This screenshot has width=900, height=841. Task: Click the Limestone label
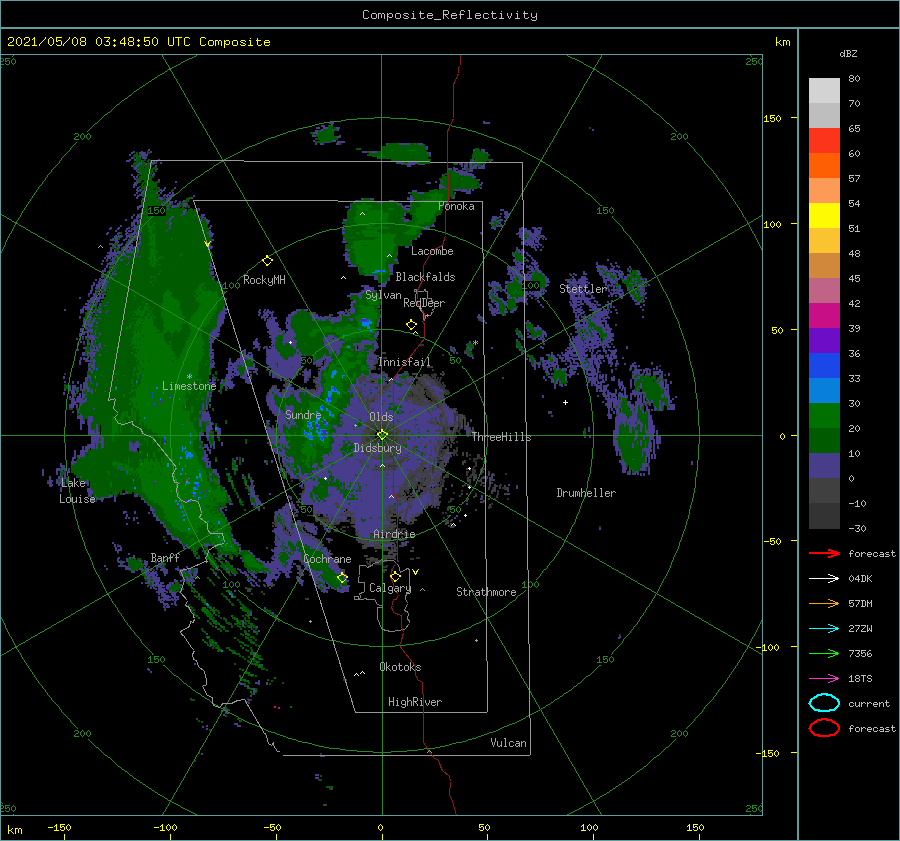coord(189,386)
